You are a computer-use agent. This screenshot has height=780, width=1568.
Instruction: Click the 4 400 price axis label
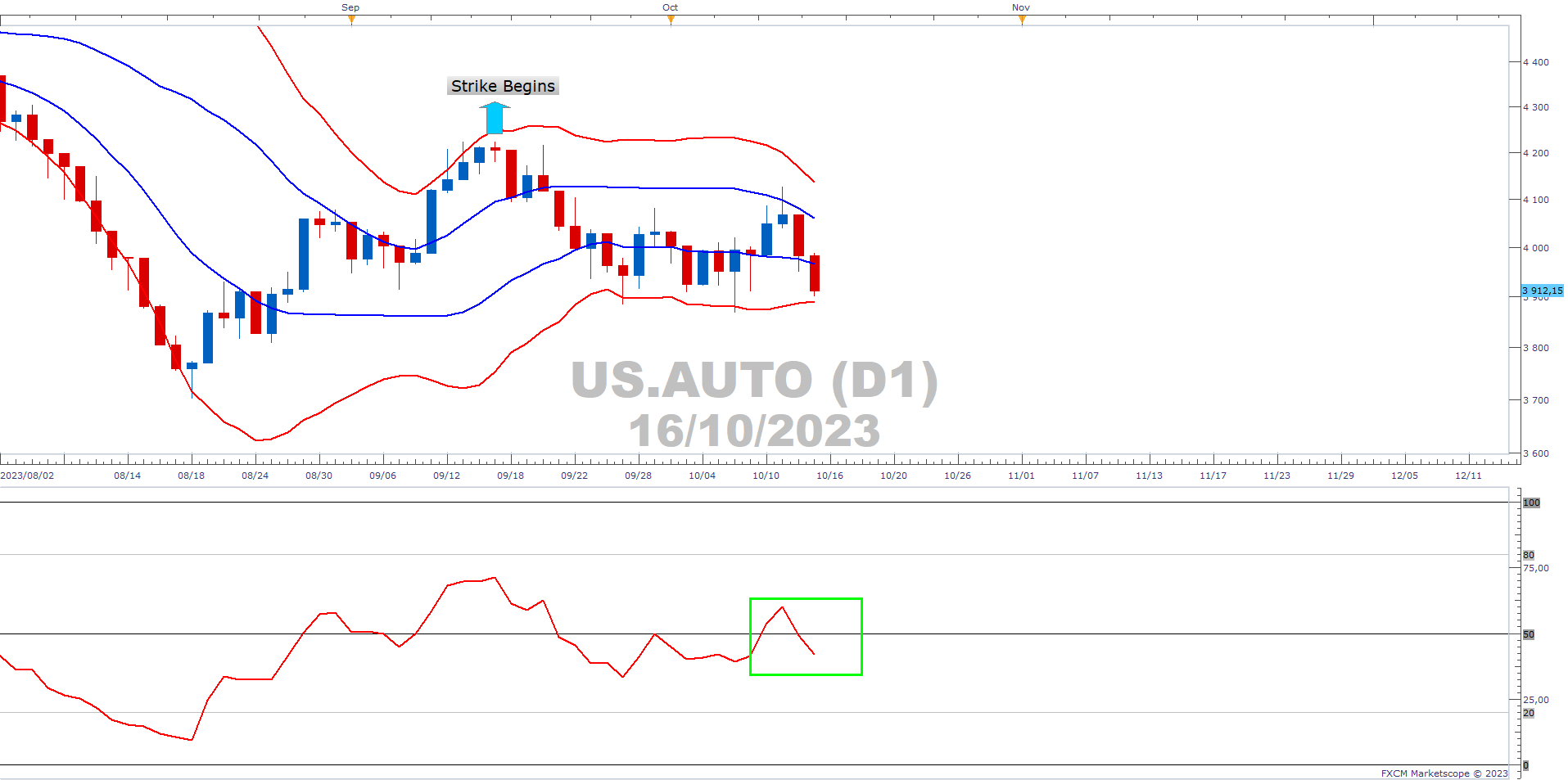click(1536, 62)
